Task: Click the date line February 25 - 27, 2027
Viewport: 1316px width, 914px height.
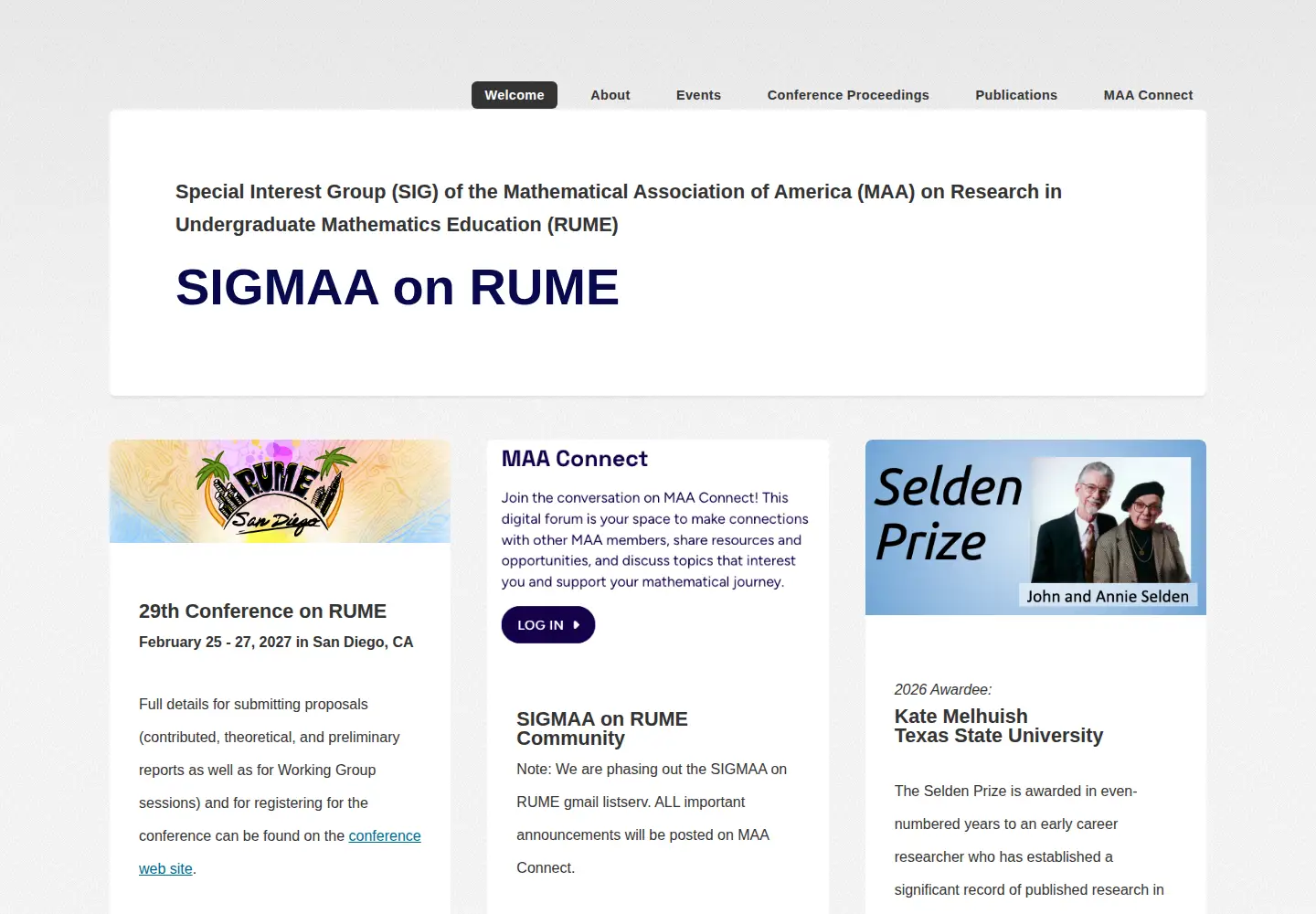Action: tap(276, 643)
